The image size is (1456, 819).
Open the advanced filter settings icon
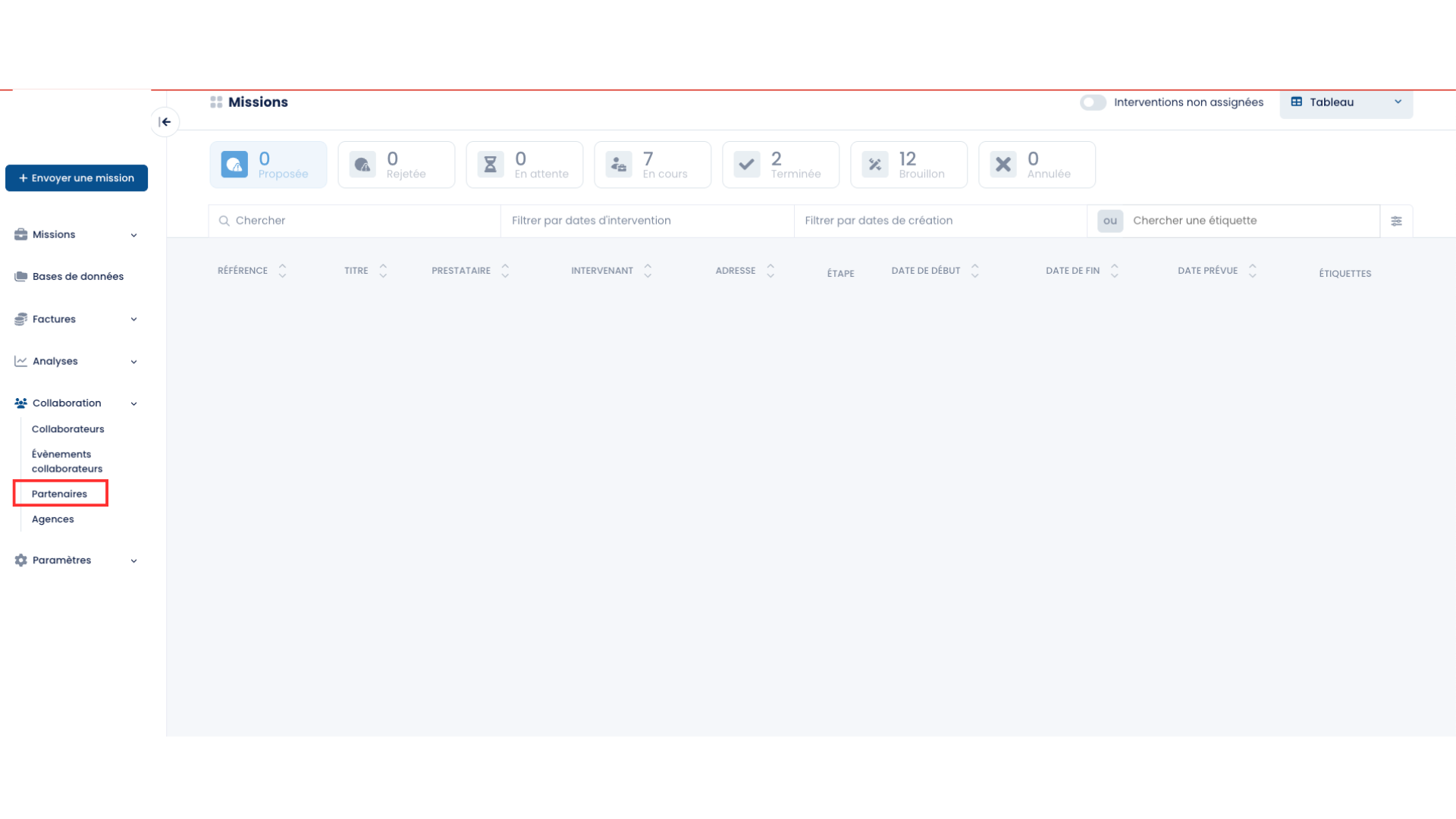tap(1396, 221)
